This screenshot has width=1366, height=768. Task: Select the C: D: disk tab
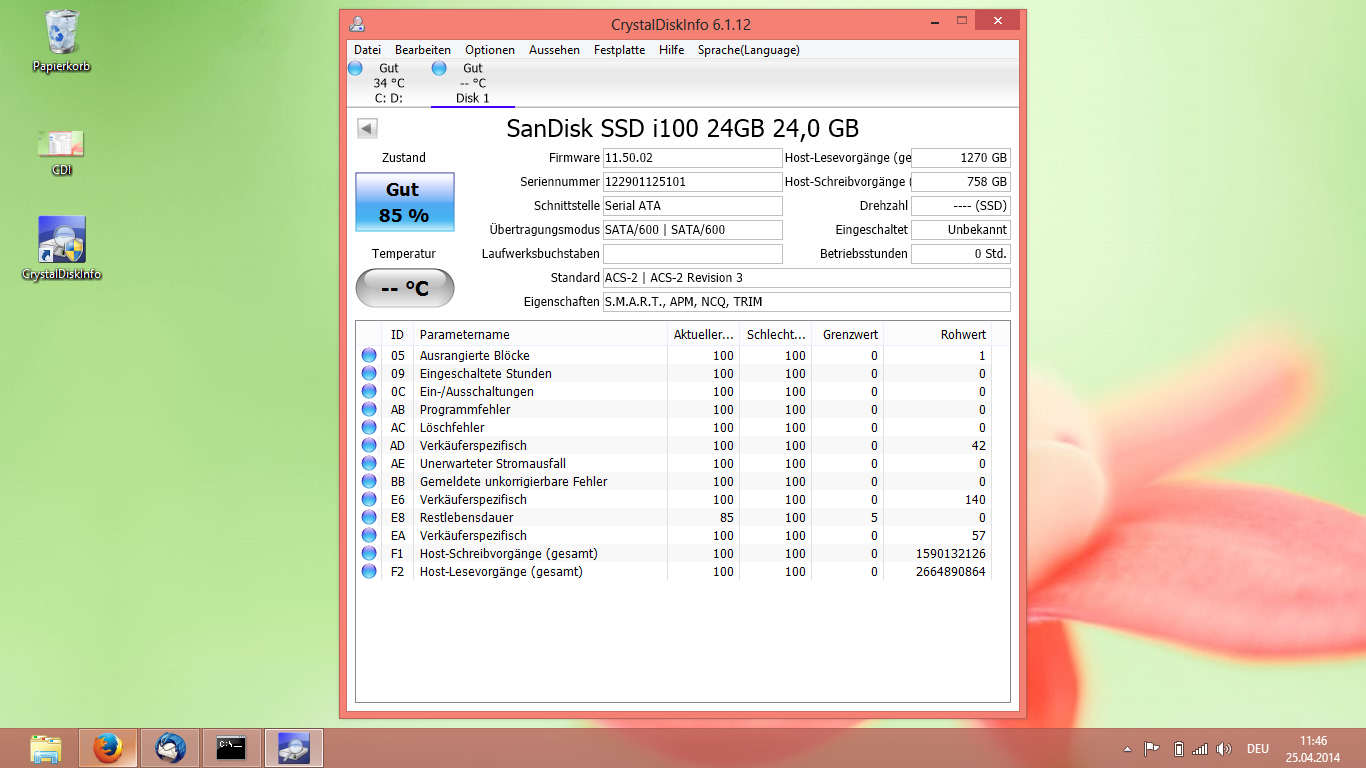click(389, 83)
